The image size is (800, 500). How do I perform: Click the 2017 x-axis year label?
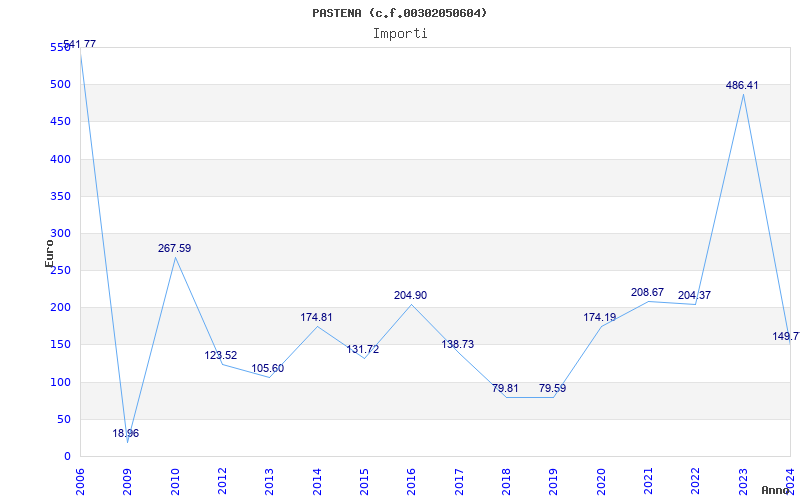tap(459, 482)
